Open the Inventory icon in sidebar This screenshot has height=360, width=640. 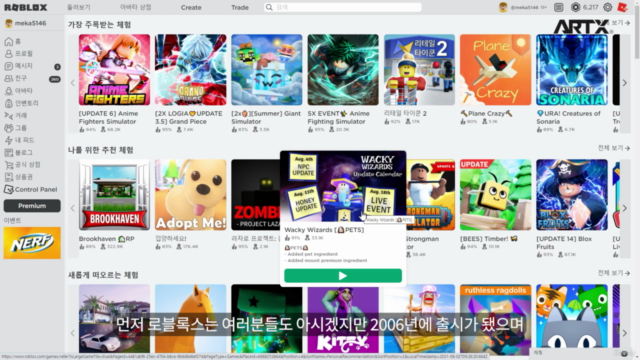(x=9, y=103)
